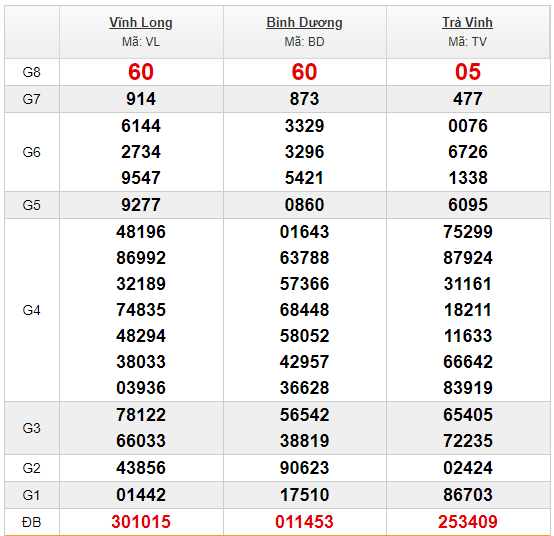Click Trà Vinh G8 result 05
The height and width of the screenshot is (536, 554).
(468, 72)
